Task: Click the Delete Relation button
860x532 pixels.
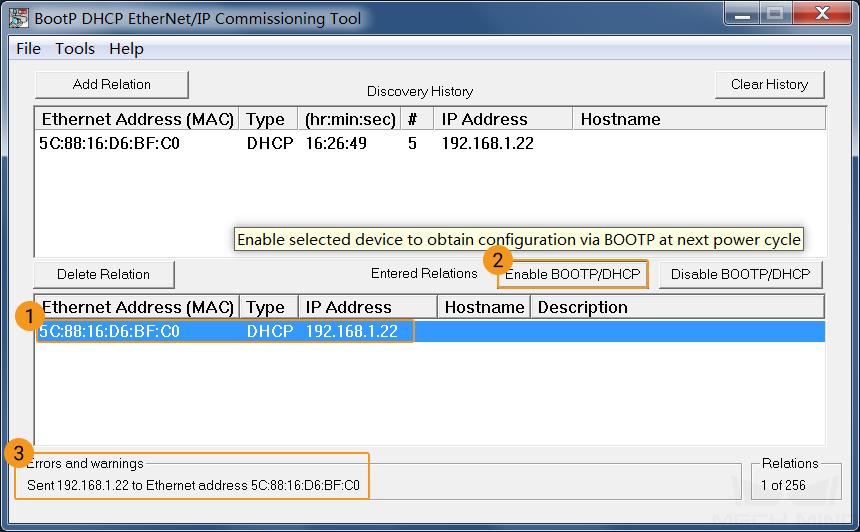Action: pos(104,274)
